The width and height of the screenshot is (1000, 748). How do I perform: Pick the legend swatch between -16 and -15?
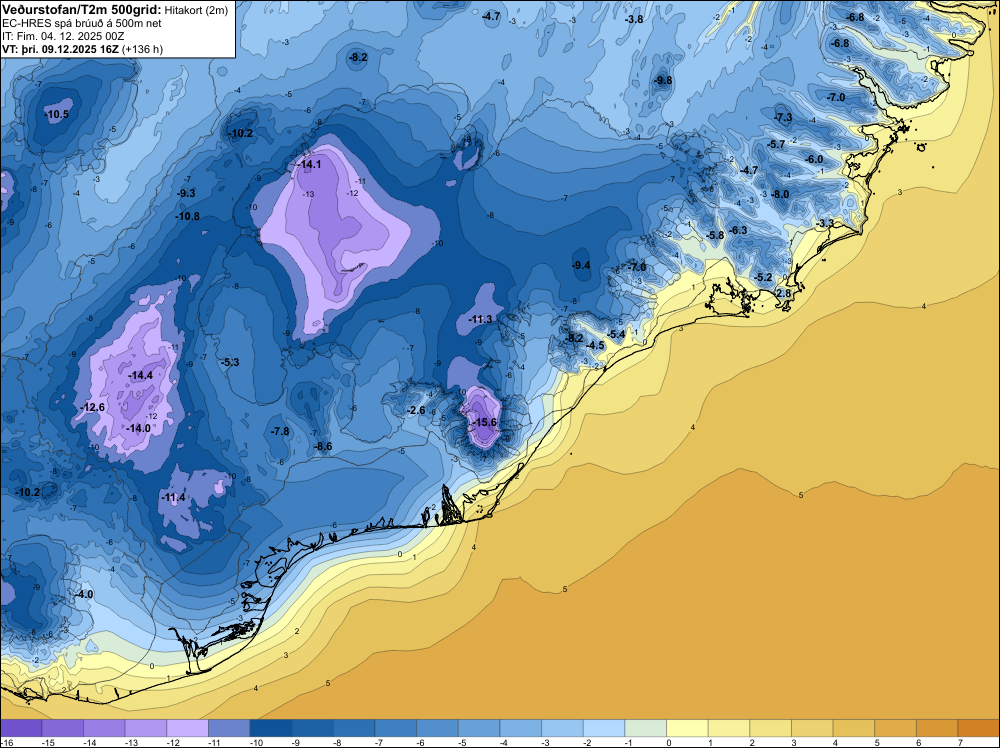(21, 728)
